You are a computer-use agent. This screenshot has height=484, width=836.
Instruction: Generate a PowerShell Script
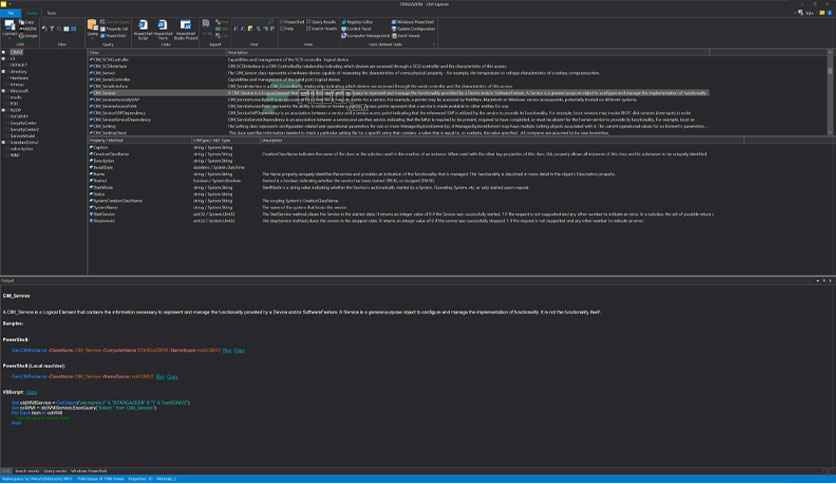(143, 30)
